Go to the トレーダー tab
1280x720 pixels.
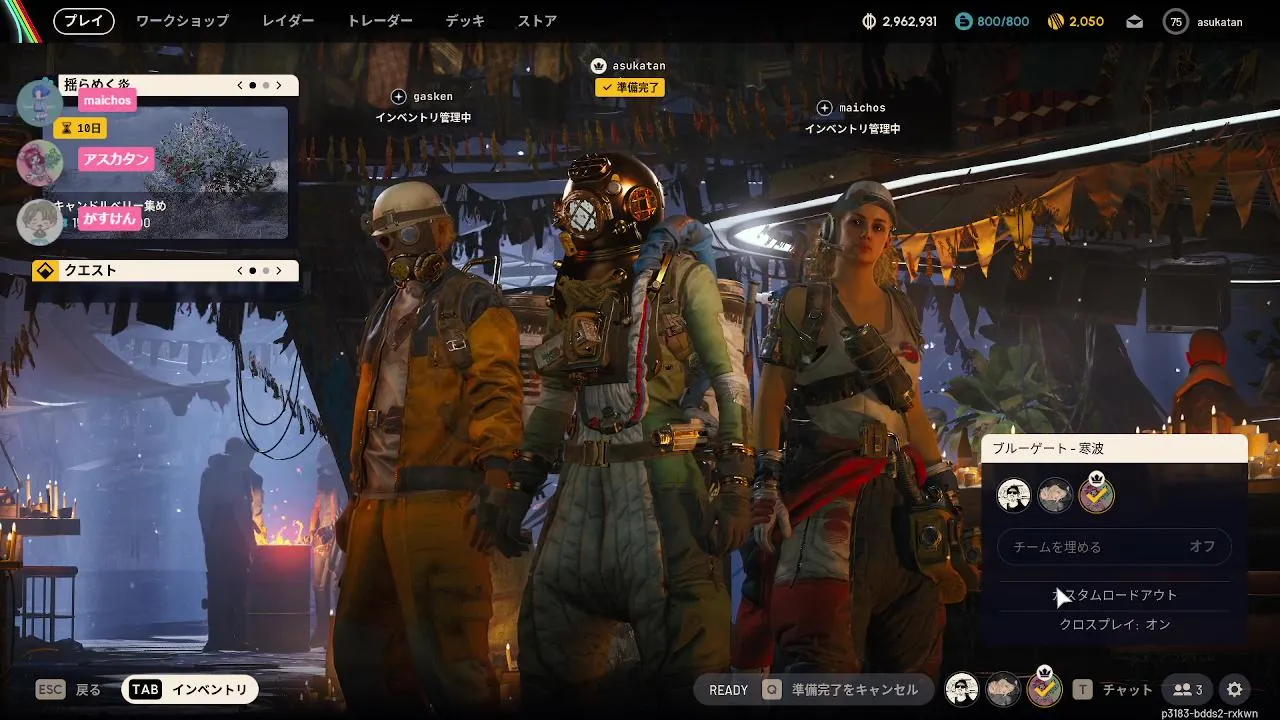point(380,21)
